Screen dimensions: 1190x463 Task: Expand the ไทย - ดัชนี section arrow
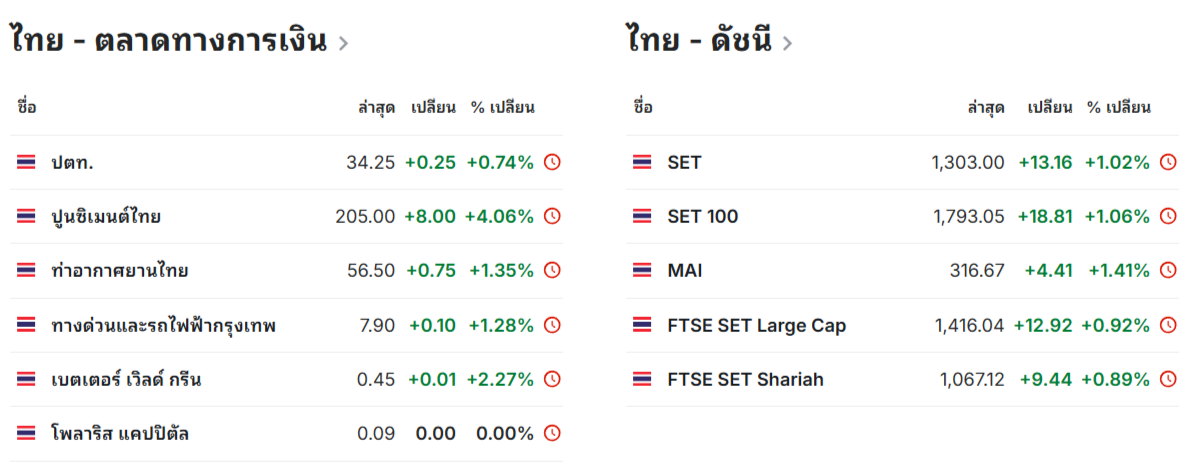[x=787, y=43]
